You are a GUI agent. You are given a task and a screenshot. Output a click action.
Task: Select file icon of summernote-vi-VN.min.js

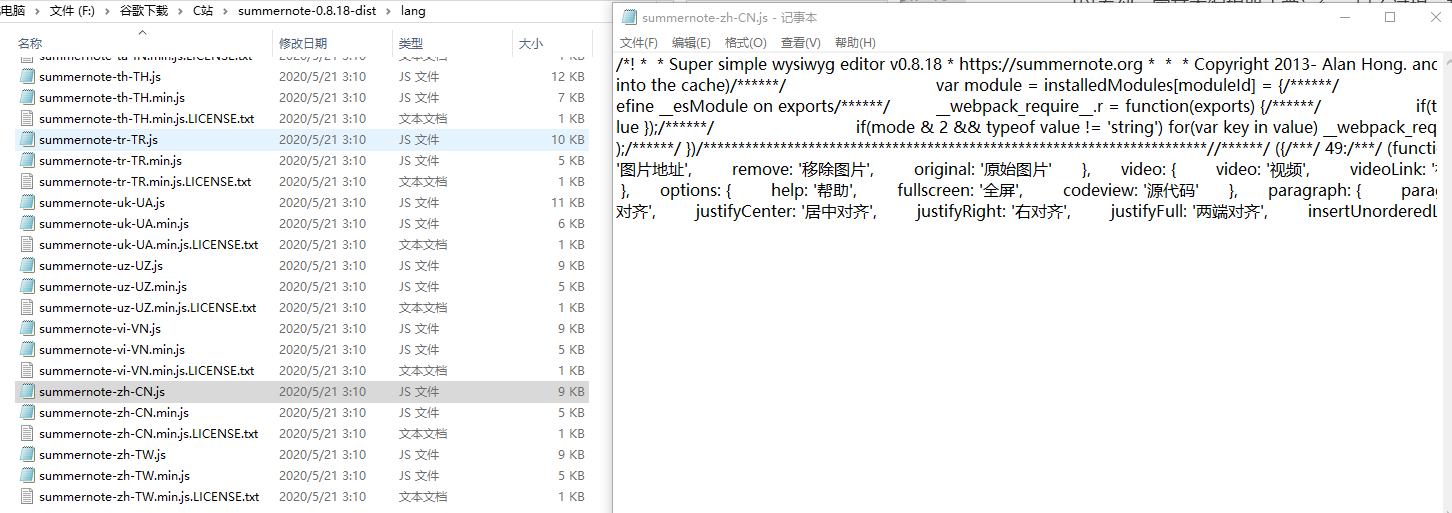(27, 350)
